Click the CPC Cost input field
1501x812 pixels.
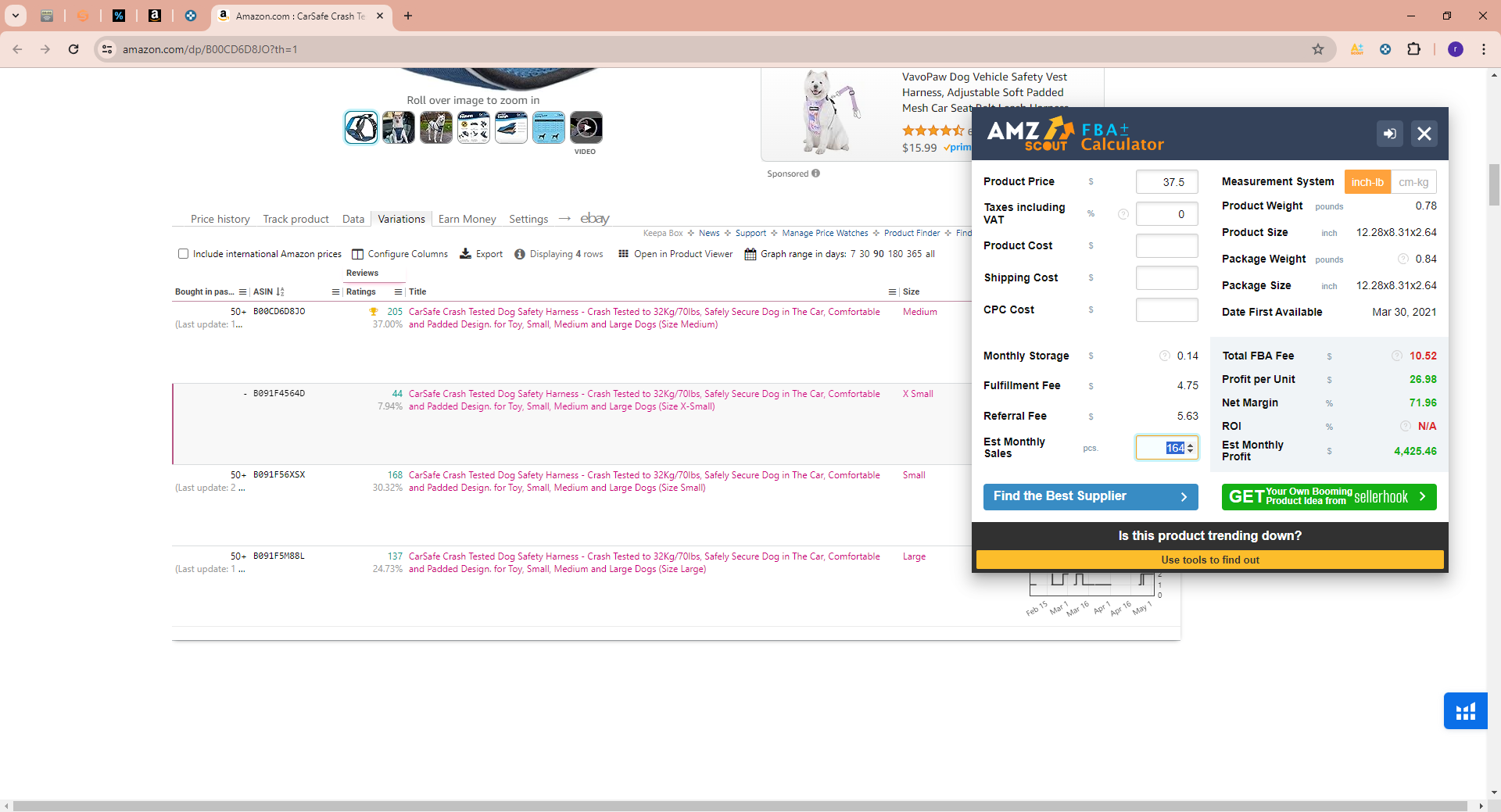[1166, 309]
